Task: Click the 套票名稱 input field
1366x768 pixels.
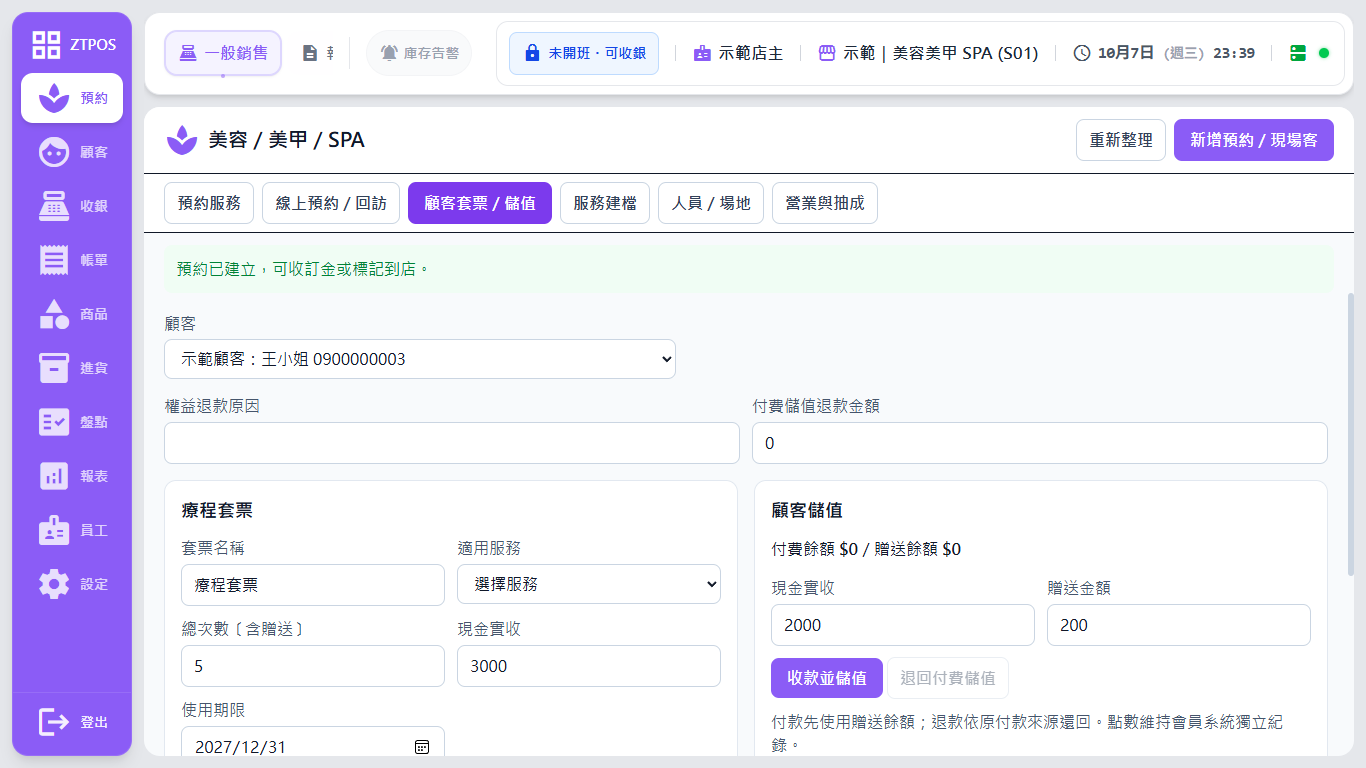Action: point(313,585)
